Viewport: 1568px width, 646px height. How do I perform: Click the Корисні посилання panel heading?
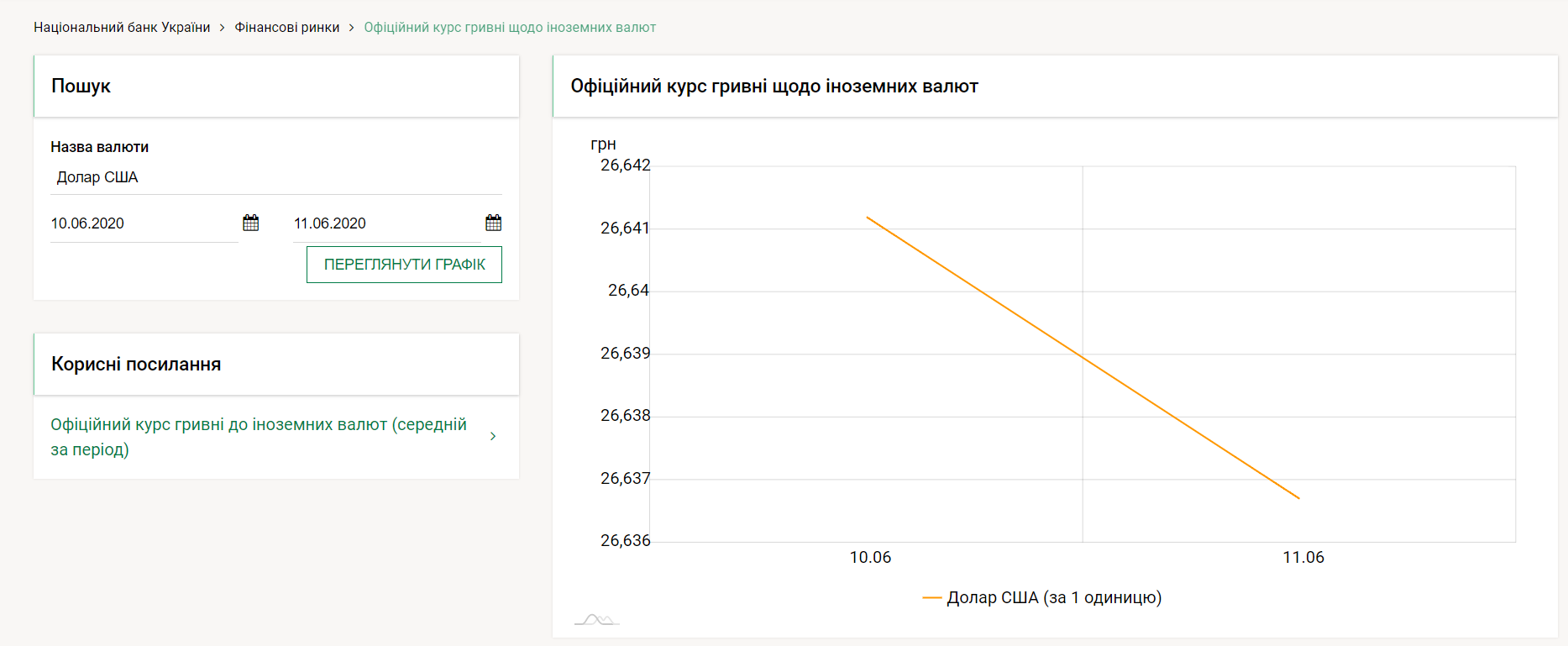(136, 365)
